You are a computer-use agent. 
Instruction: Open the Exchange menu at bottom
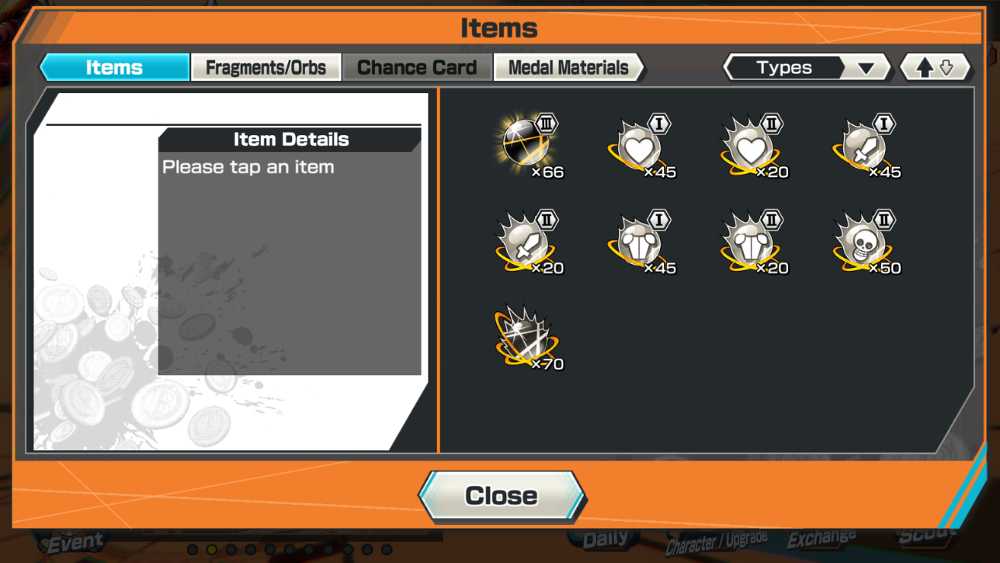pos(821,539)
